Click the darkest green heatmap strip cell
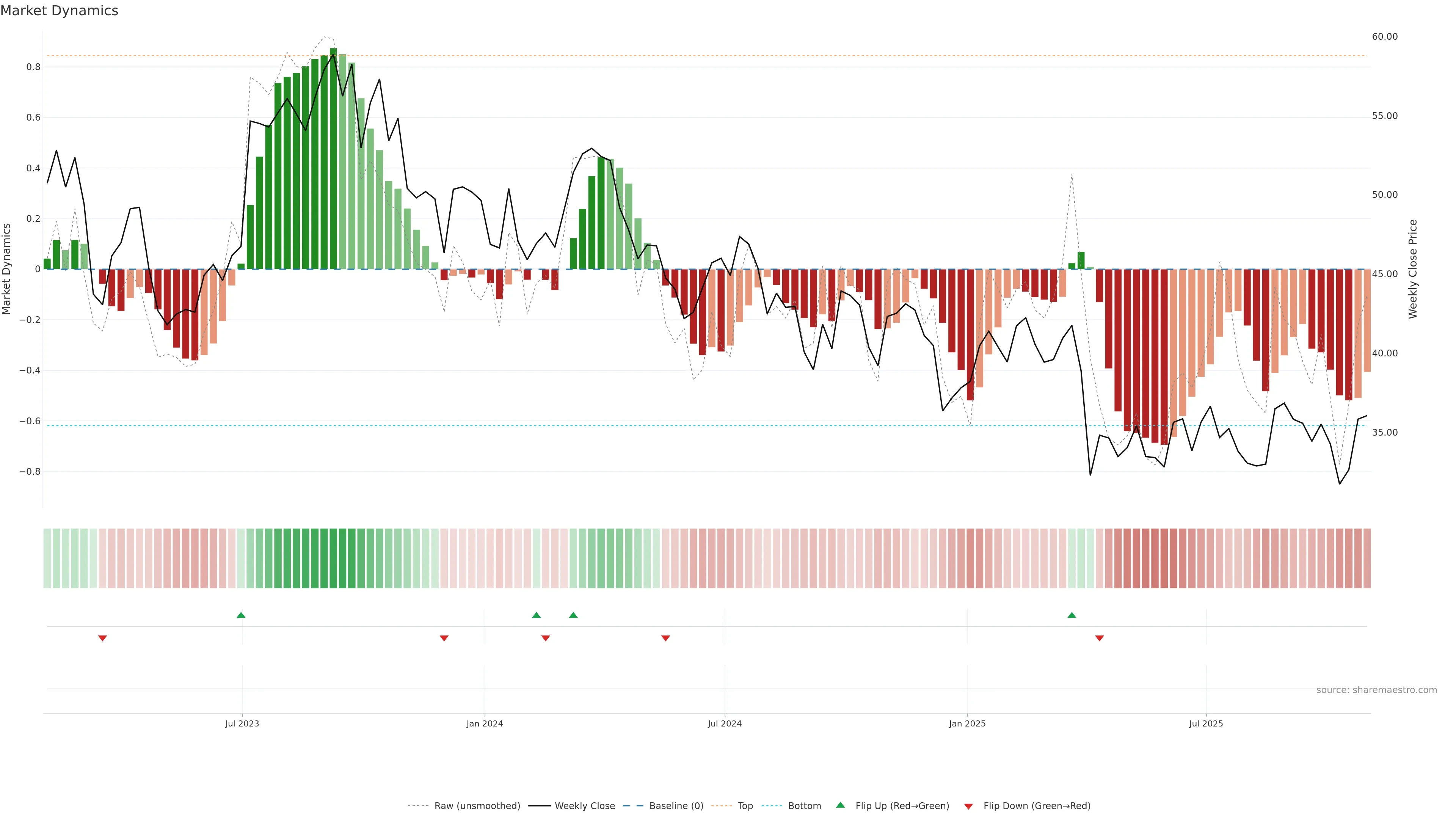 point(333,559)
